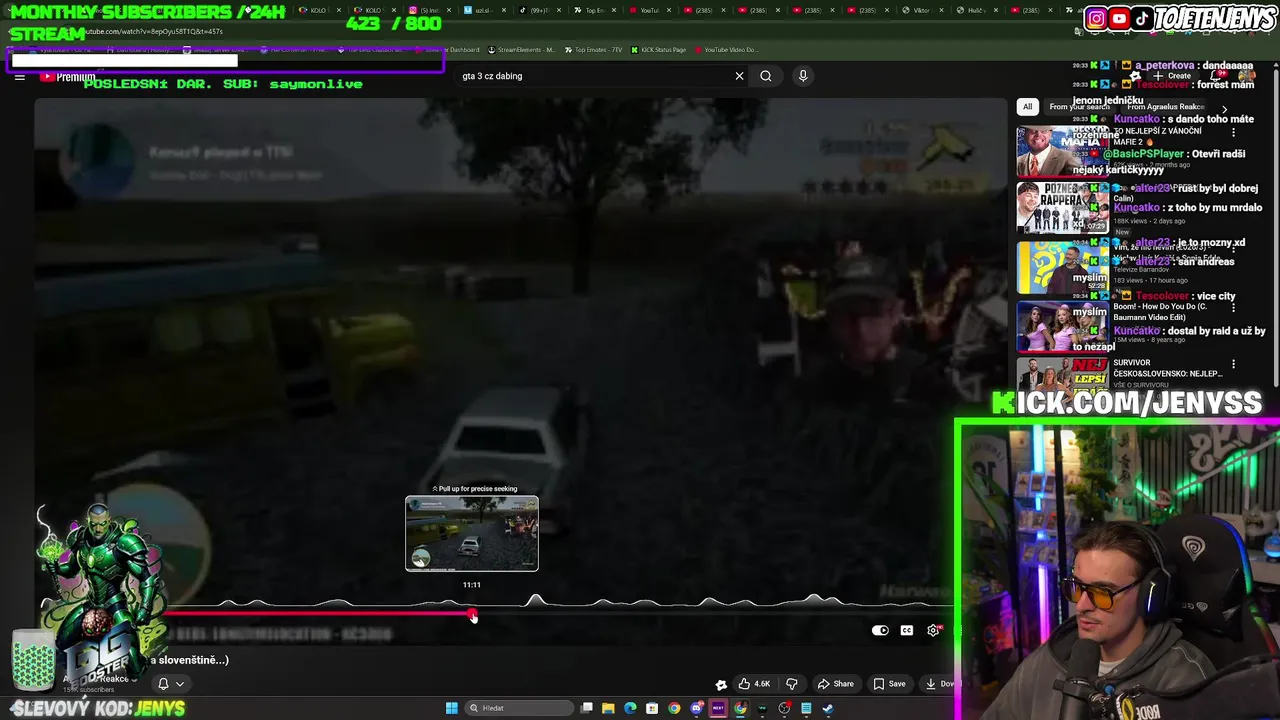The image size is (1280, 720).
Task: Like the video with thumbs up
Action: (x=754, y=684)
